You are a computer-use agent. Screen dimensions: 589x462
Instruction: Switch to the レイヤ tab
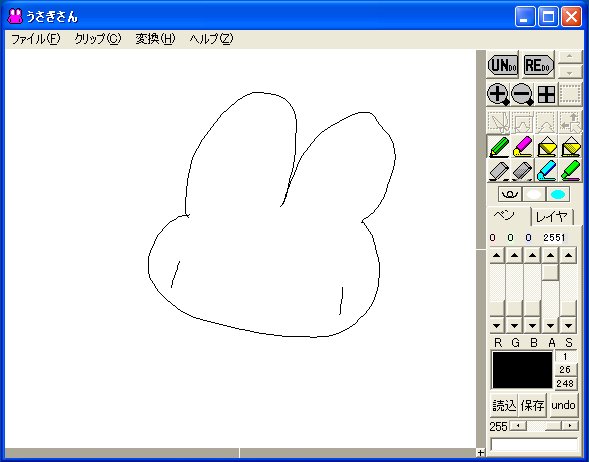coord(551,217)
